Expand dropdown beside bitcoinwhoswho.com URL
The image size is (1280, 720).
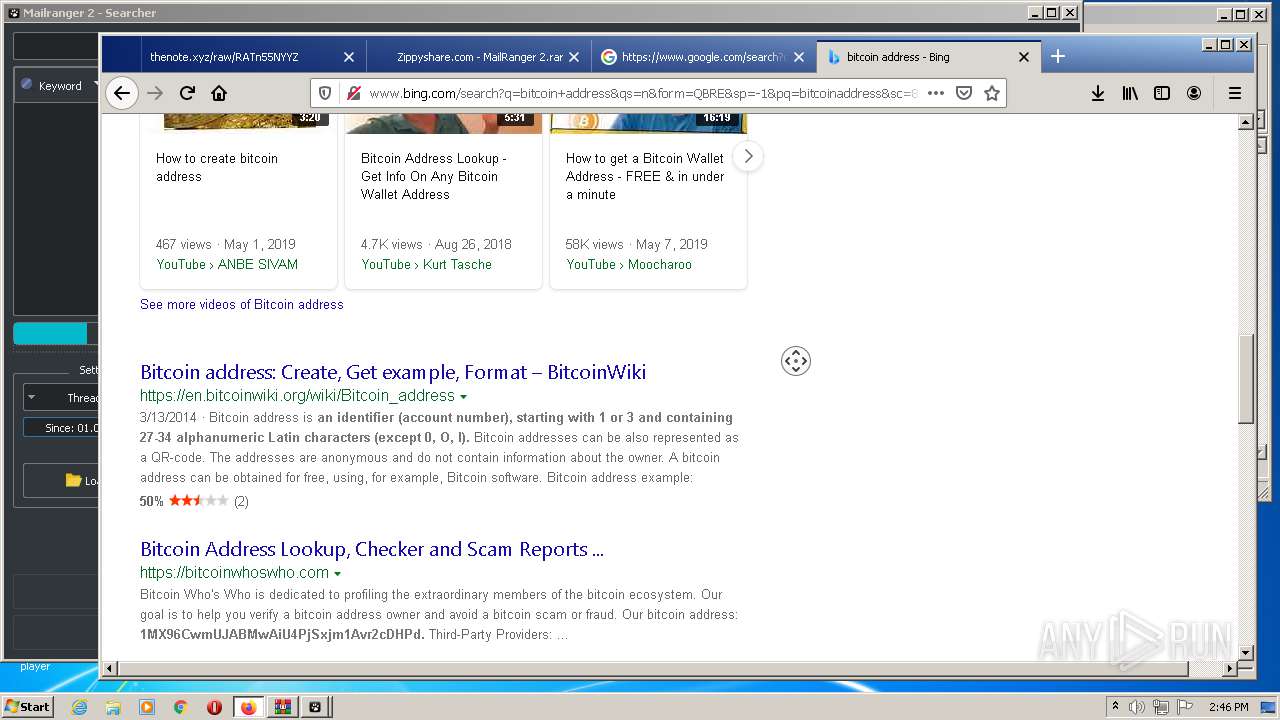(337, 574)
